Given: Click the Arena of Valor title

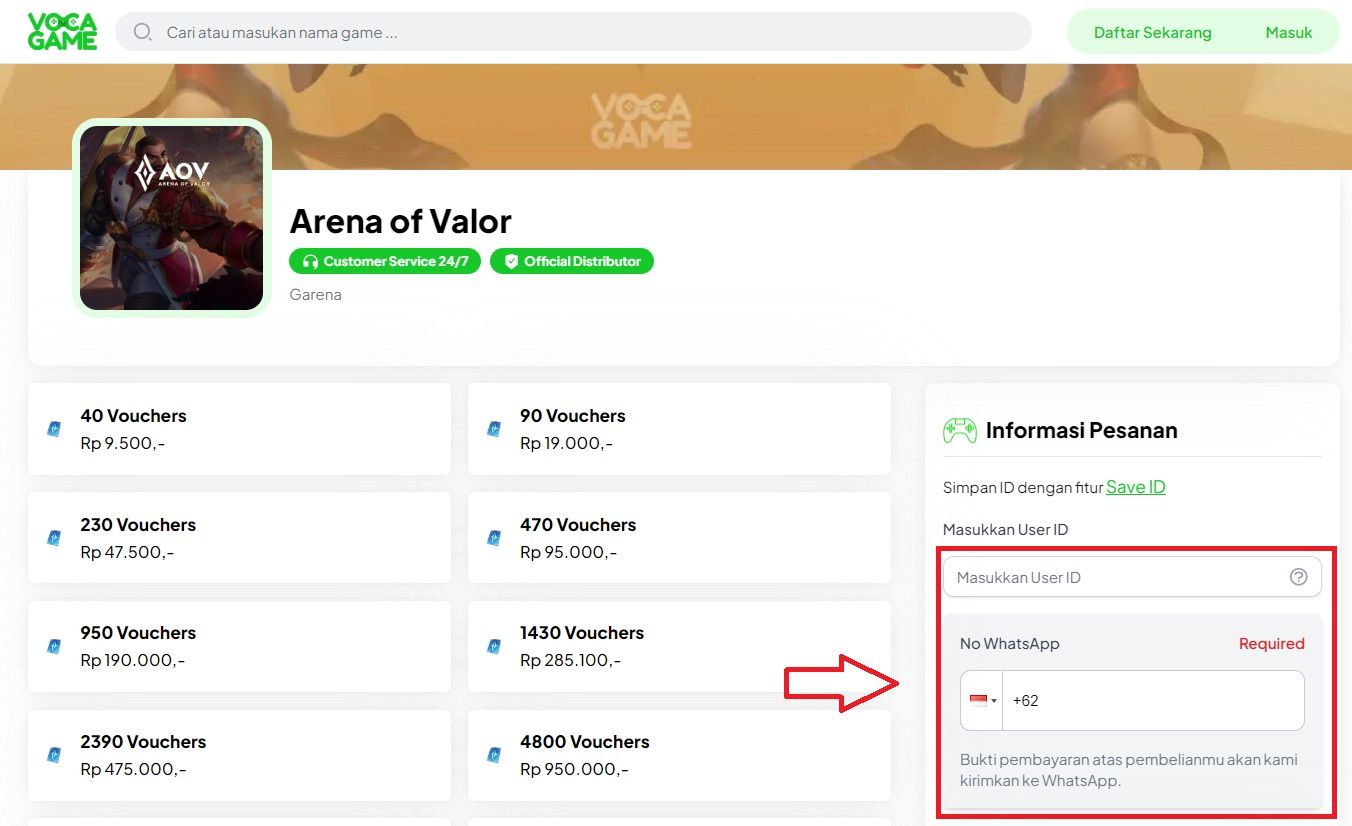Looking at the screenshot, I should tap(400, 221).
